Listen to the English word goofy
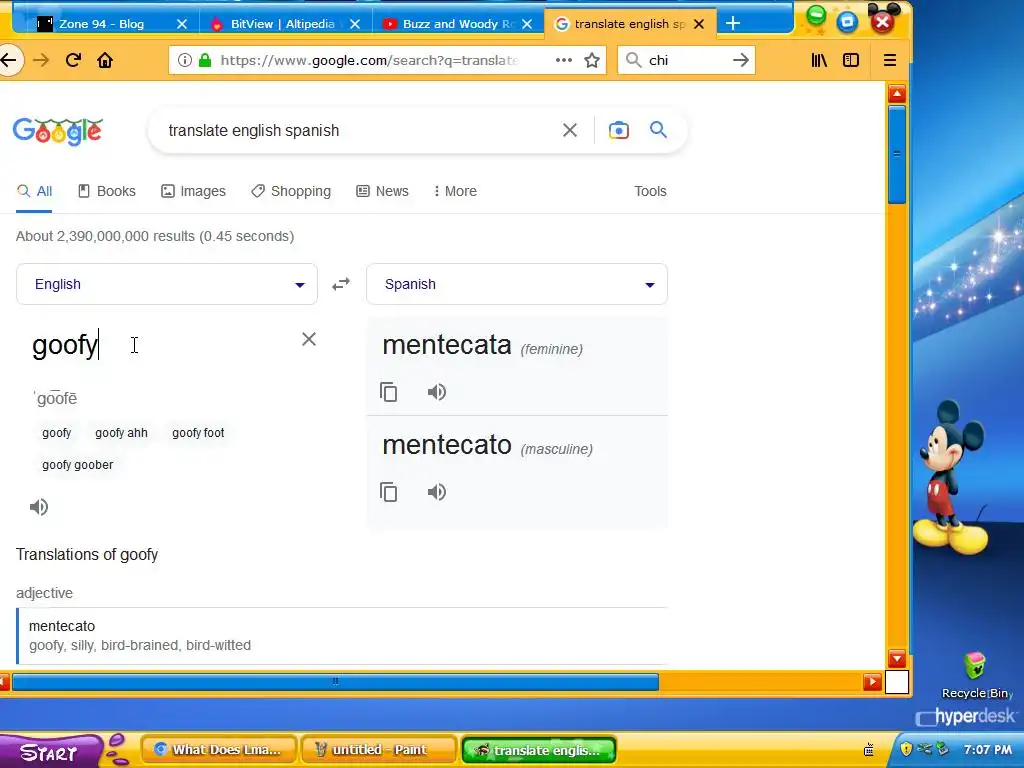The height and width of the screenshot is (768, 1024). 39,507
